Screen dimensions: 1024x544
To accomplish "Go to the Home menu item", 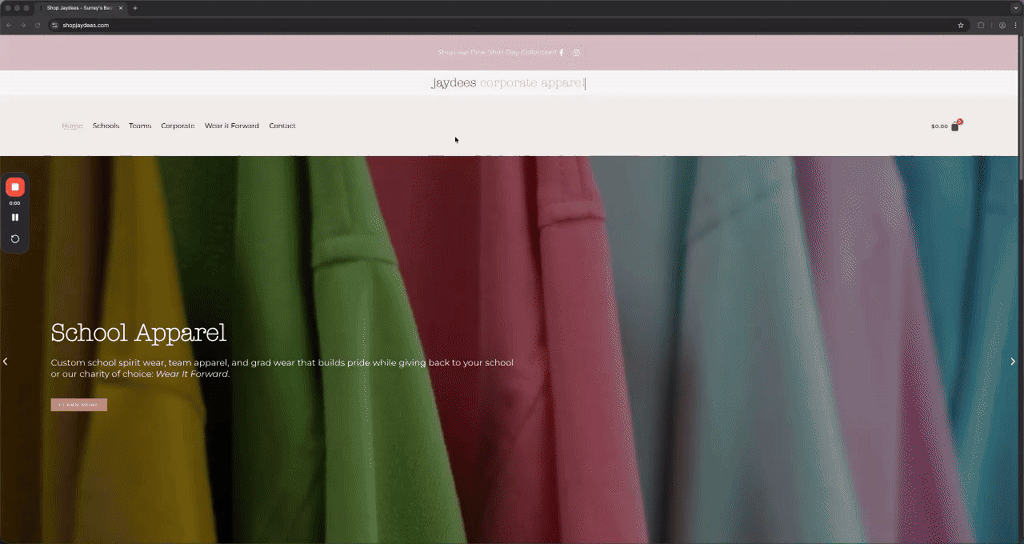I will click(72, 126).
